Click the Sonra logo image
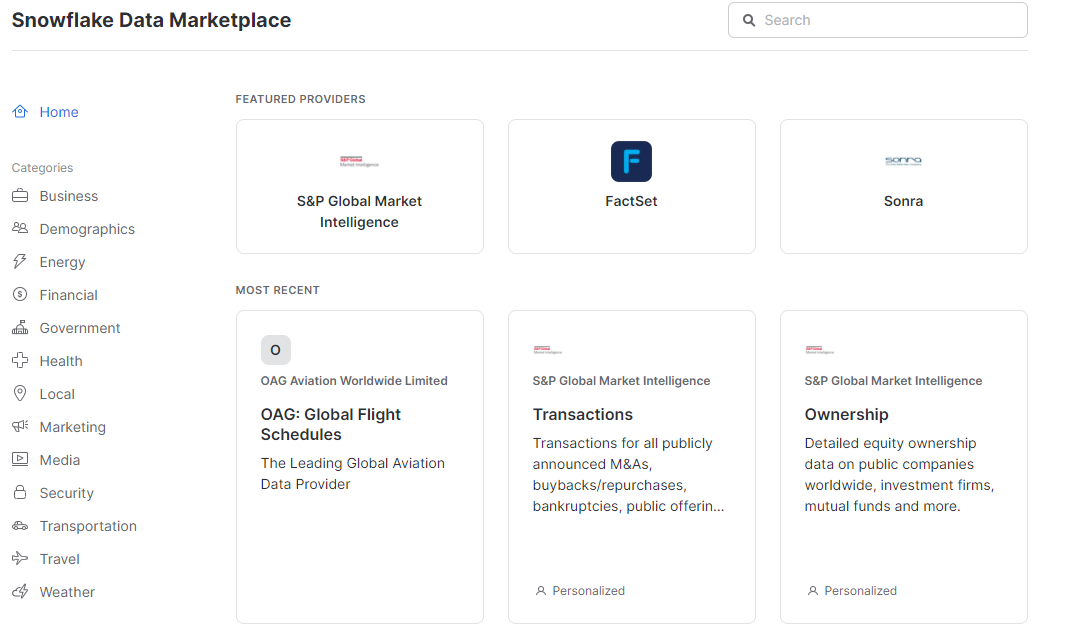The image size is (1068, 629). [903, 162]
